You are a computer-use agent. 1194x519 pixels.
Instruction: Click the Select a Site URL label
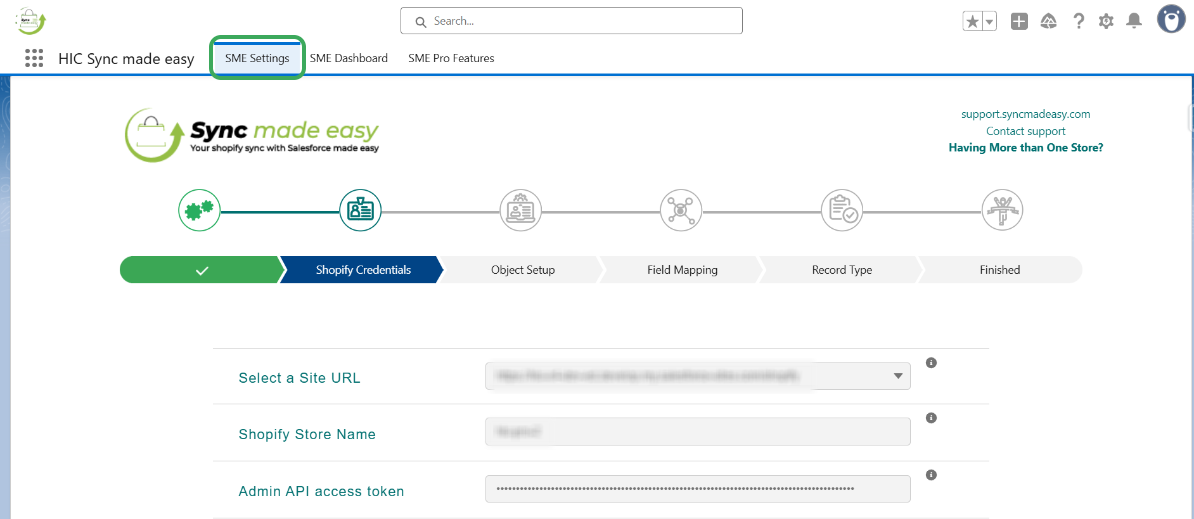point(299,377)
